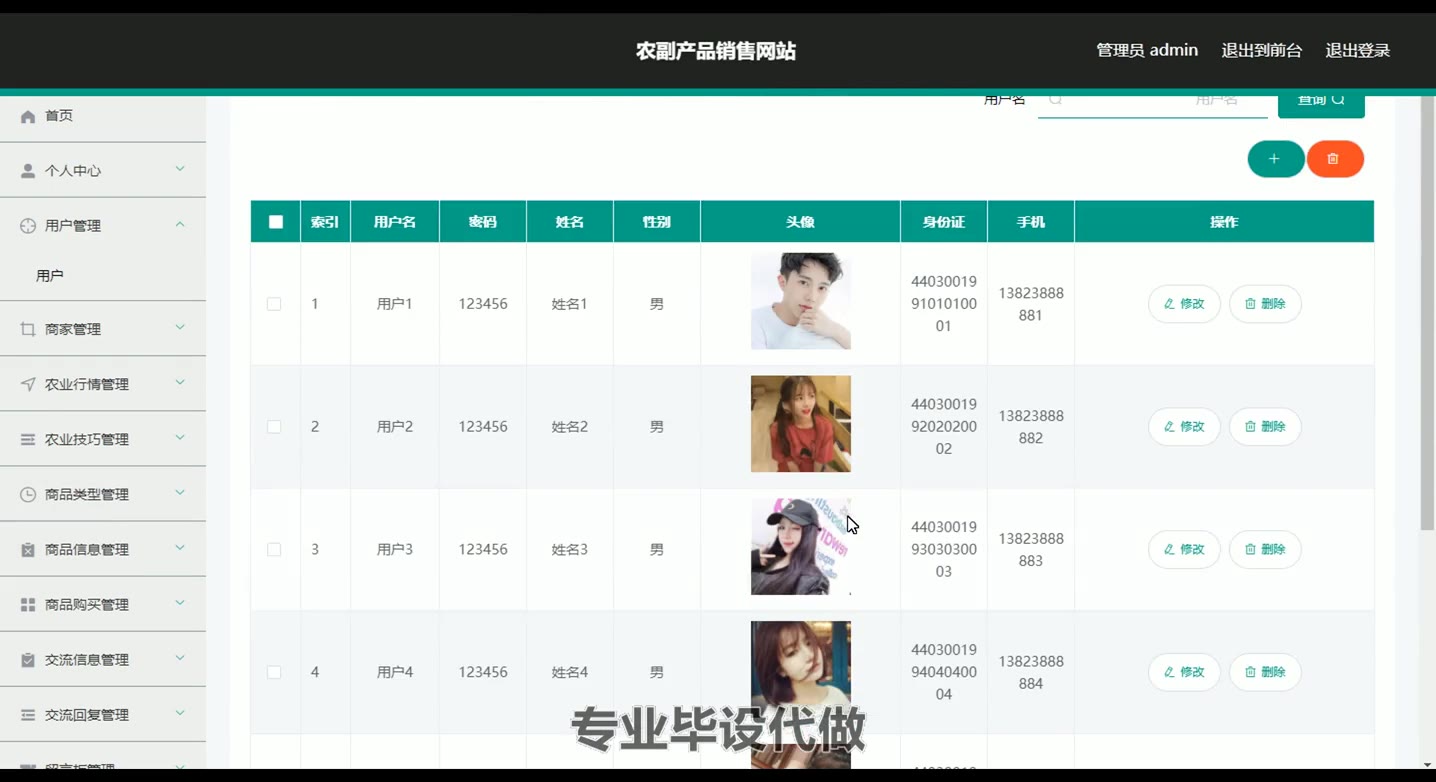Expand the 农业行情管理 chevron
Screen dimensions: 1436x782
[x=180, y=382]
